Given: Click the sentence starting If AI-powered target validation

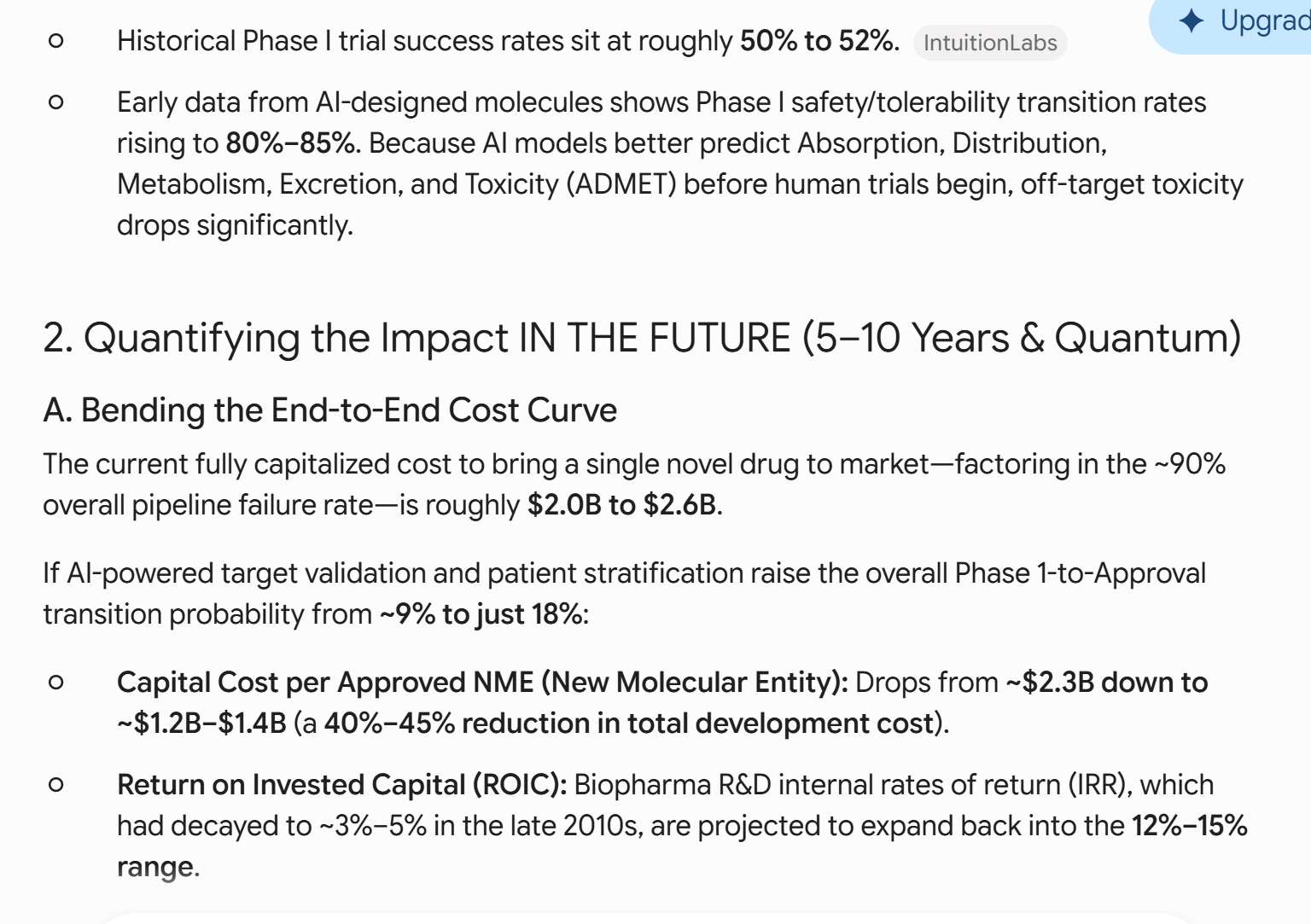Looking at the screenshot, I should pyautogui.click(x=624, y=594).
